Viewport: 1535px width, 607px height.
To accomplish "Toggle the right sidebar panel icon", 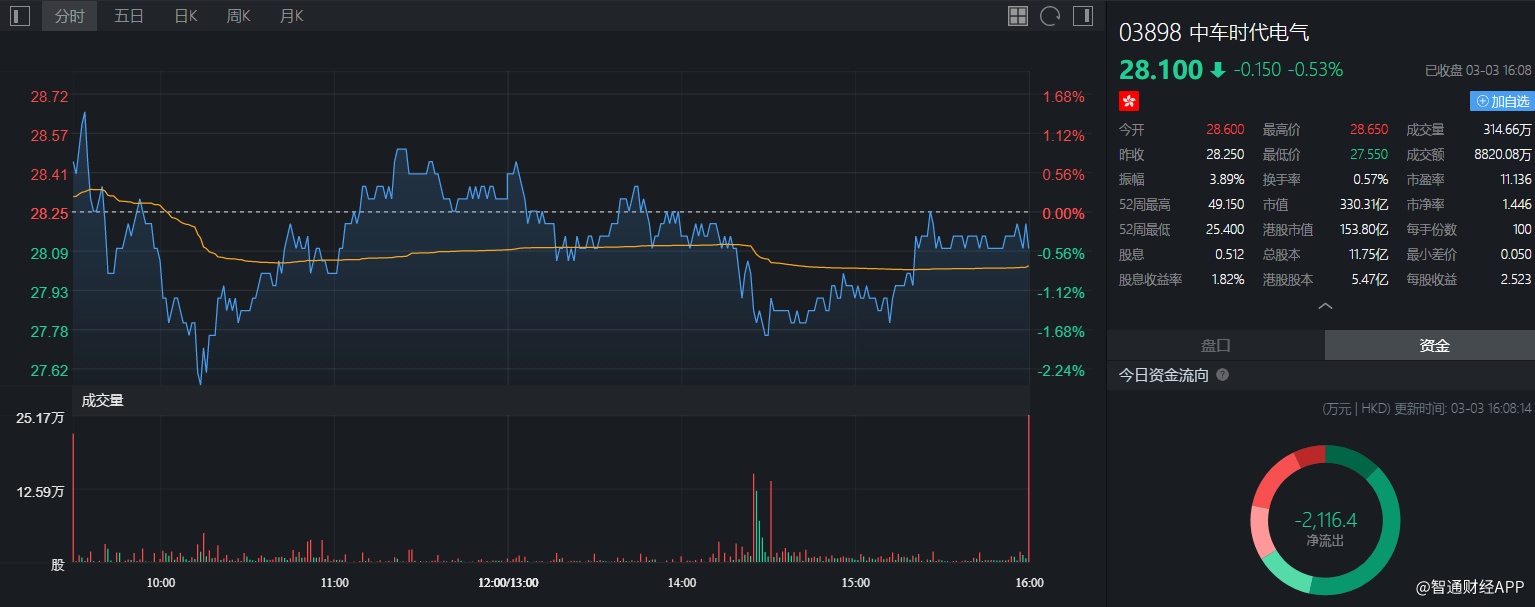I will tap(1083, 16).
